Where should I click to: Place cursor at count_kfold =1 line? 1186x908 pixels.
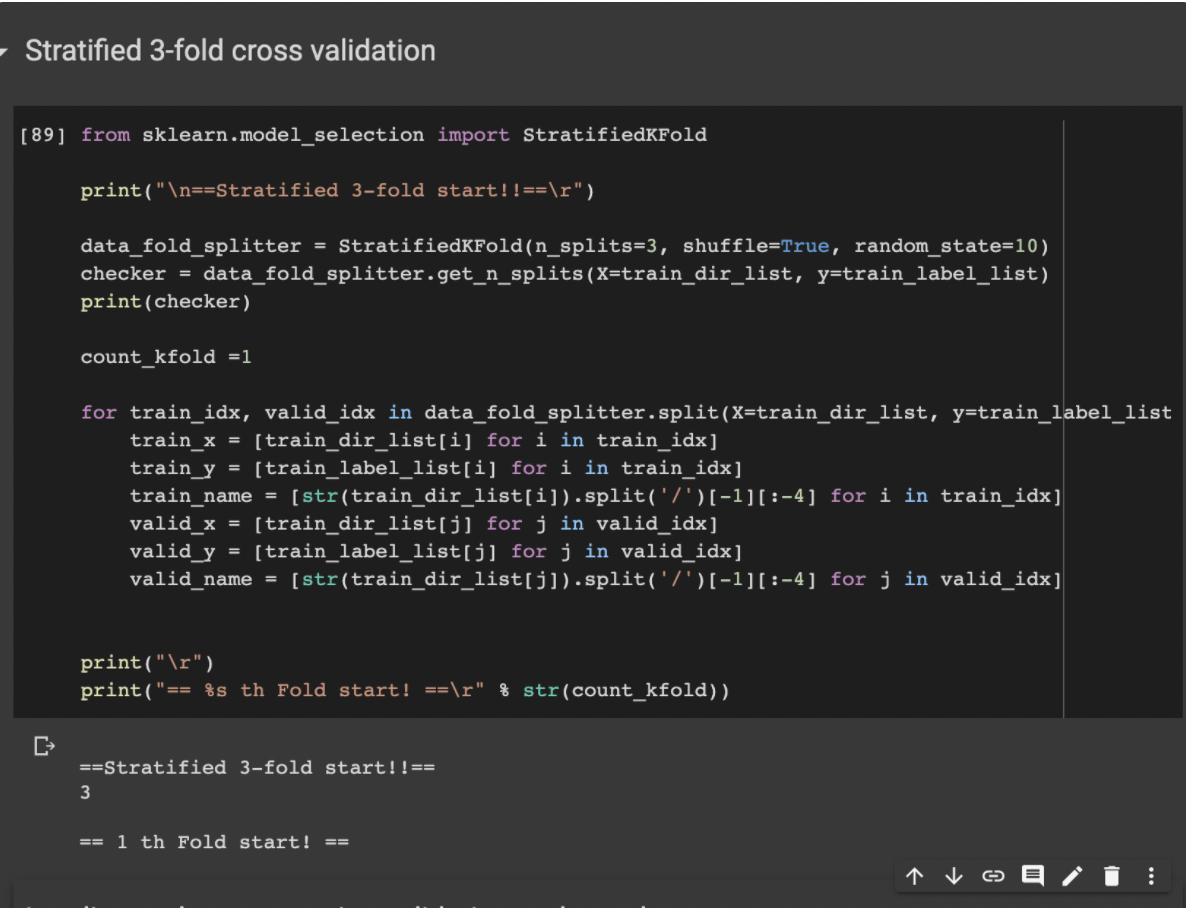pos(166,356)
